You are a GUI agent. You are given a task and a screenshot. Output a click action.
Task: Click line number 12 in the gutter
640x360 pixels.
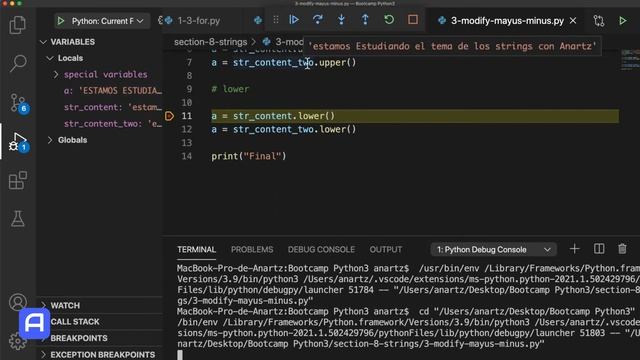coord(187,129)
